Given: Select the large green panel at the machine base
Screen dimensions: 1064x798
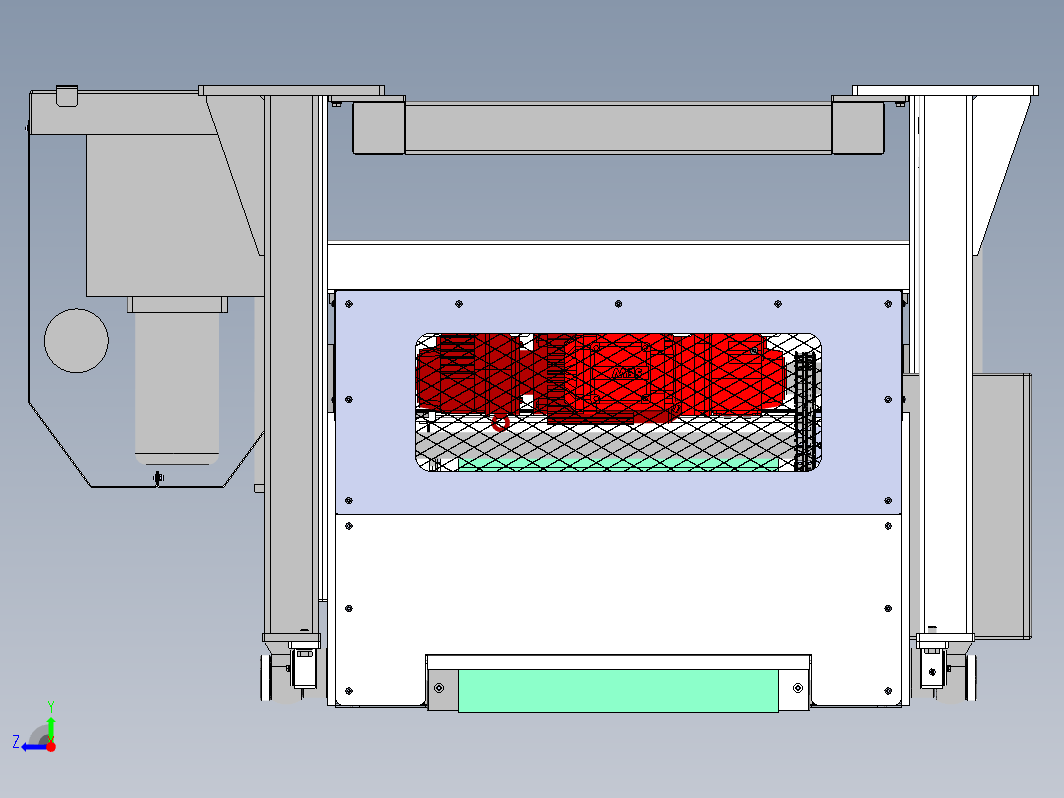Looking at the screenshot, I should pos(618,691).
